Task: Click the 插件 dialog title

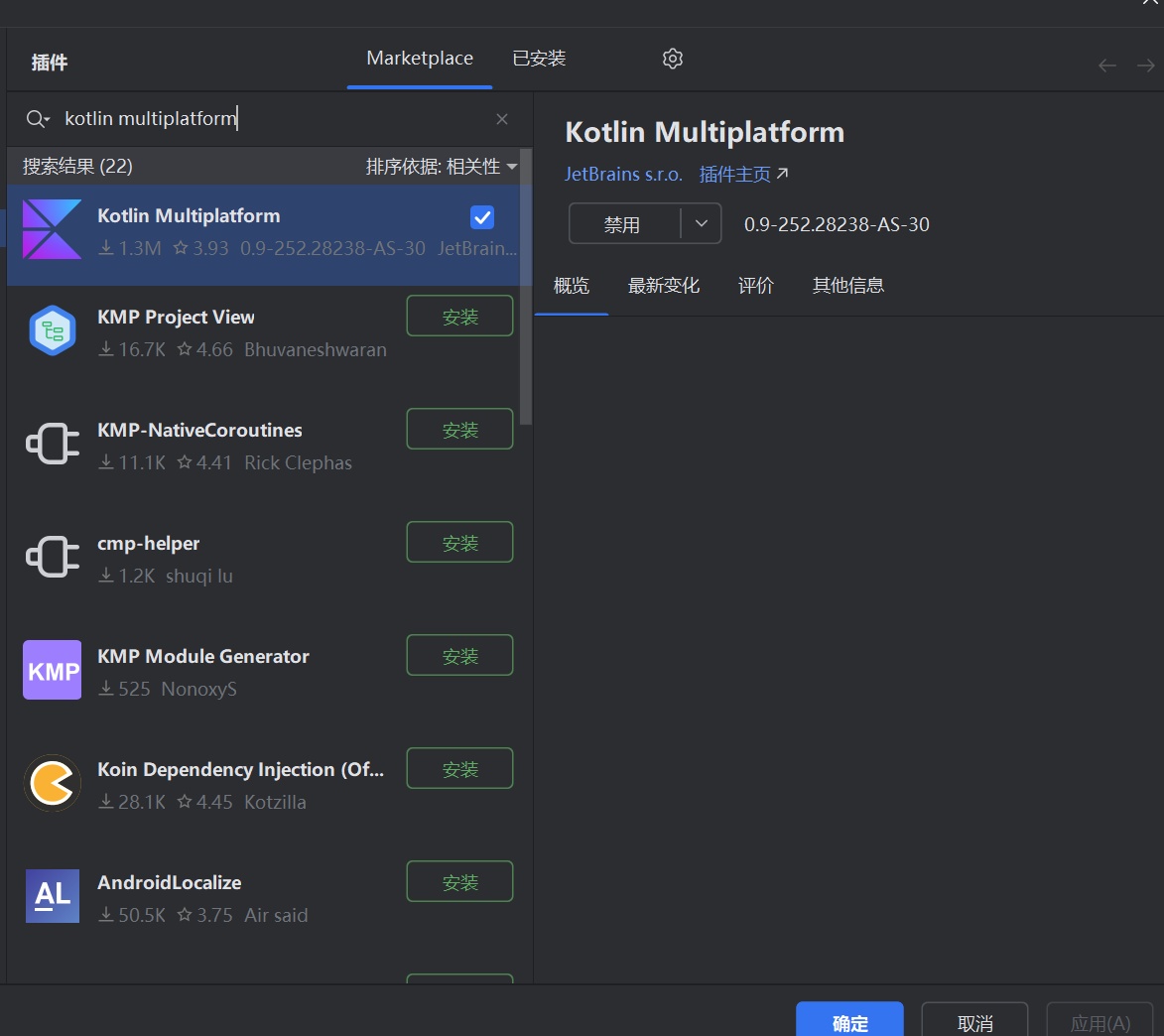Action: click(49, 63)
